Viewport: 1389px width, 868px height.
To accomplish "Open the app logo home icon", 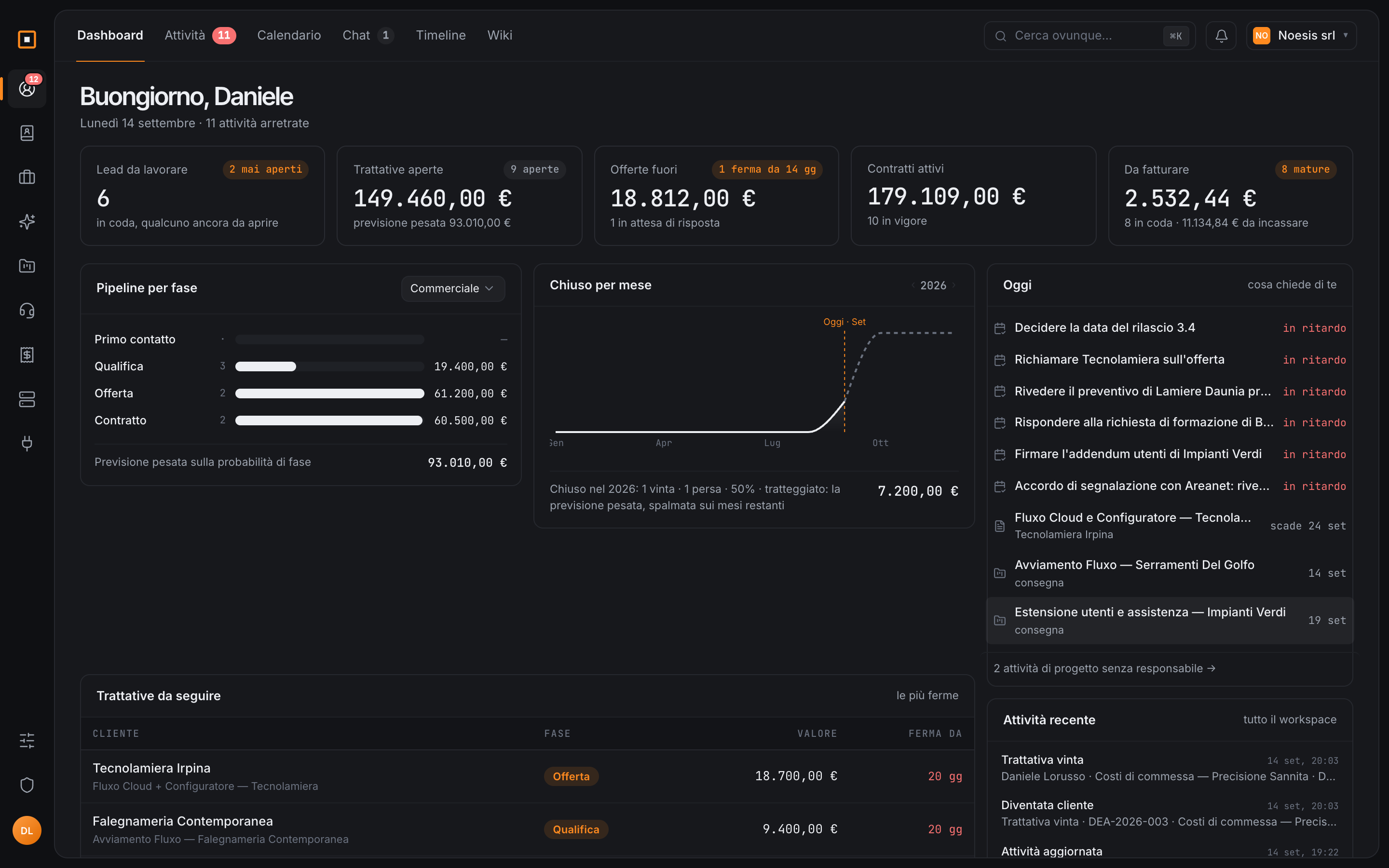I will point(27,39).
